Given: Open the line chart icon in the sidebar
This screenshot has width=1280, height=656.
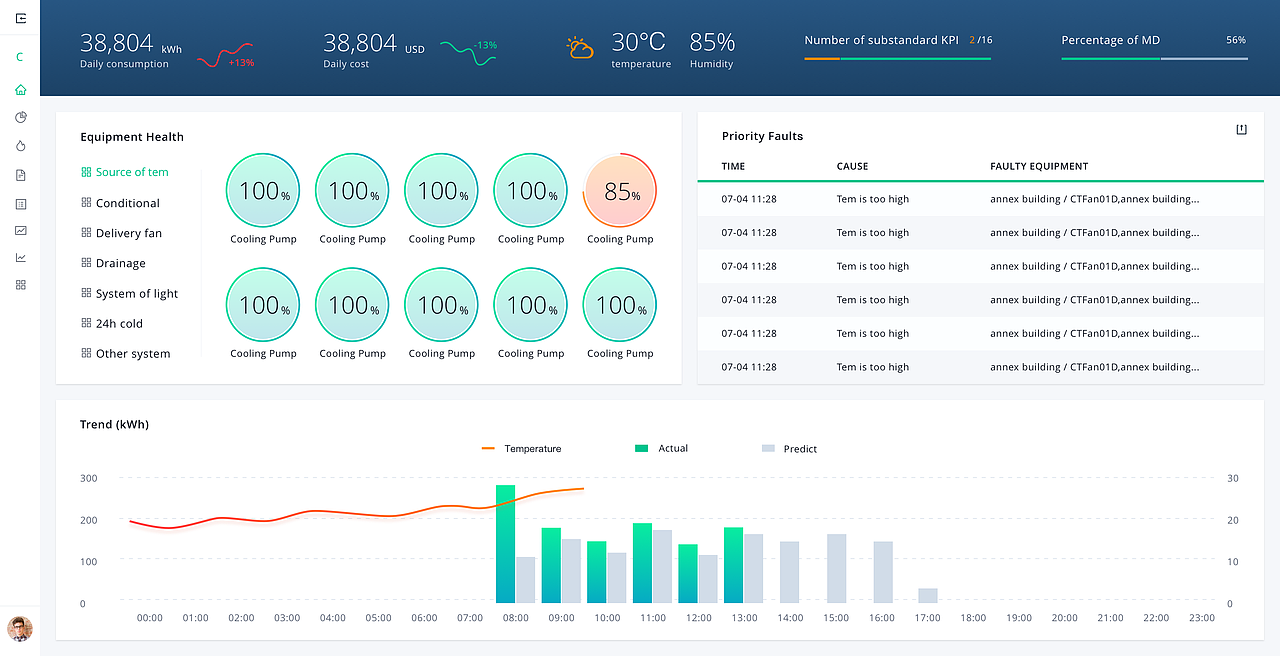Looking at the screenshot, I should 21,257.
